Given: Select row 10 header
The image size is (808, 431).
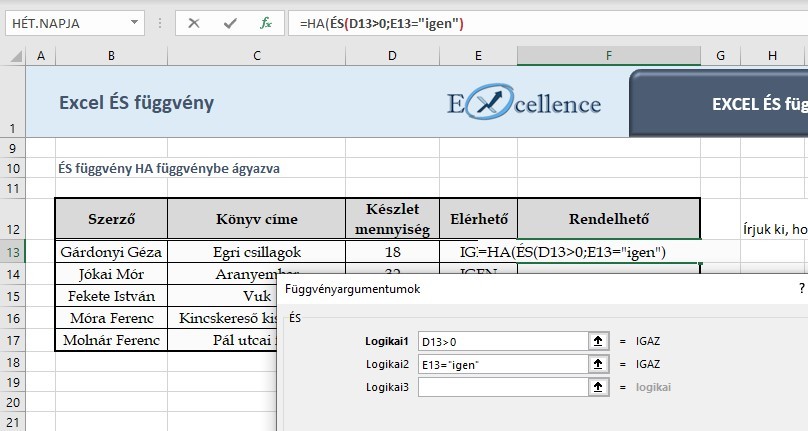Looking at the screenshot, I should click(13, 168).
